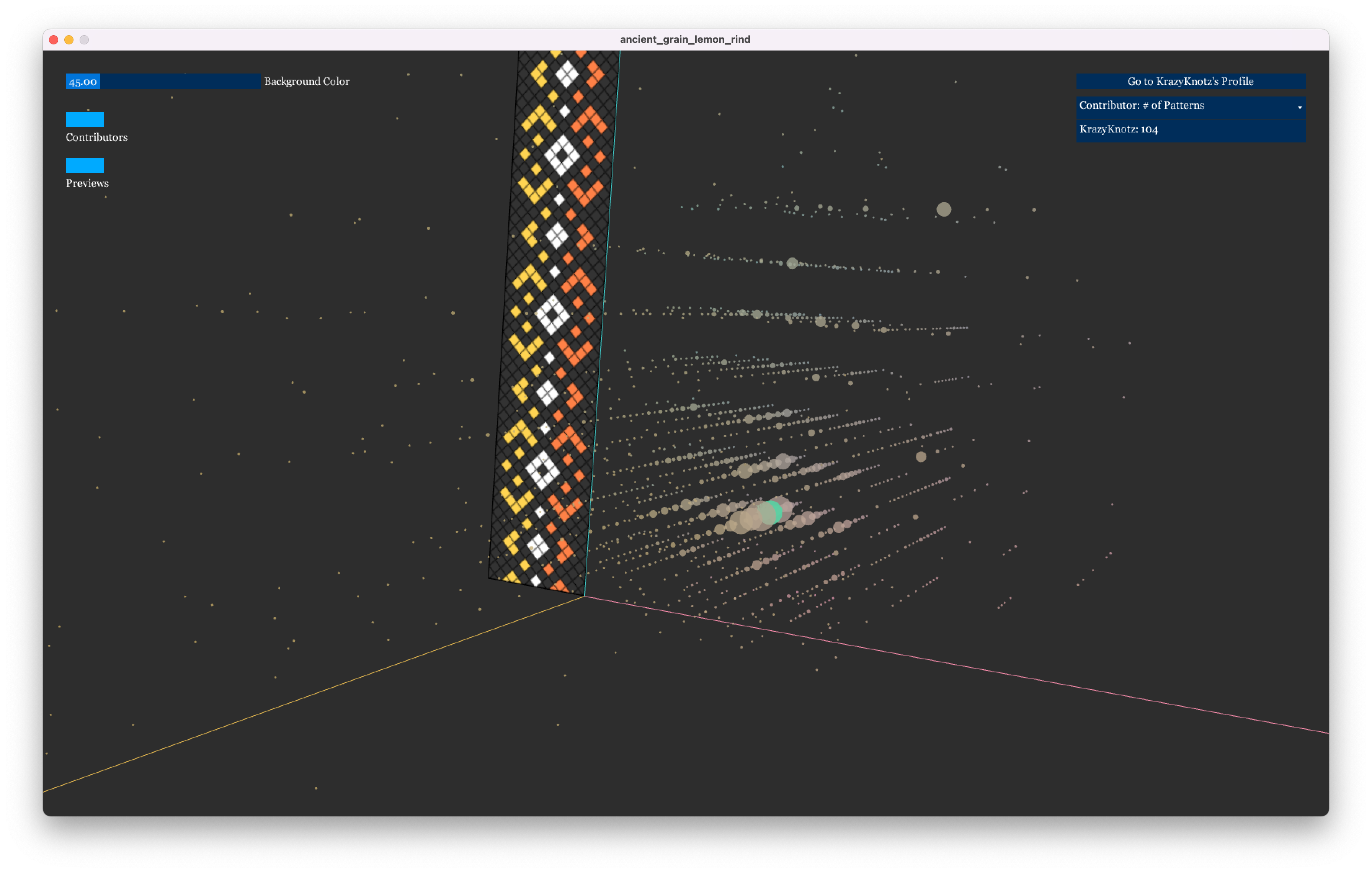The image size is (1372, 873).
Task: Toggle the Contributors switch
Action: click(85, 119)
